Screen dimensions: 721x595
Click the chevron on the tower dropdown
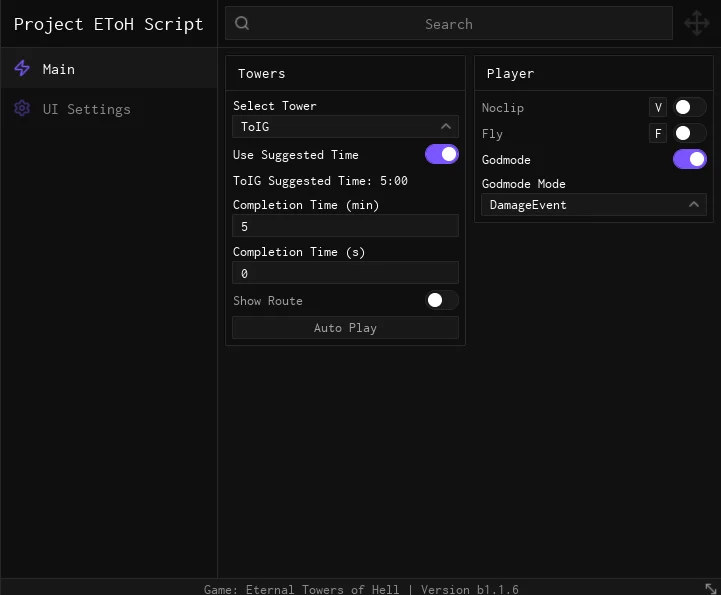pos(446,126)
